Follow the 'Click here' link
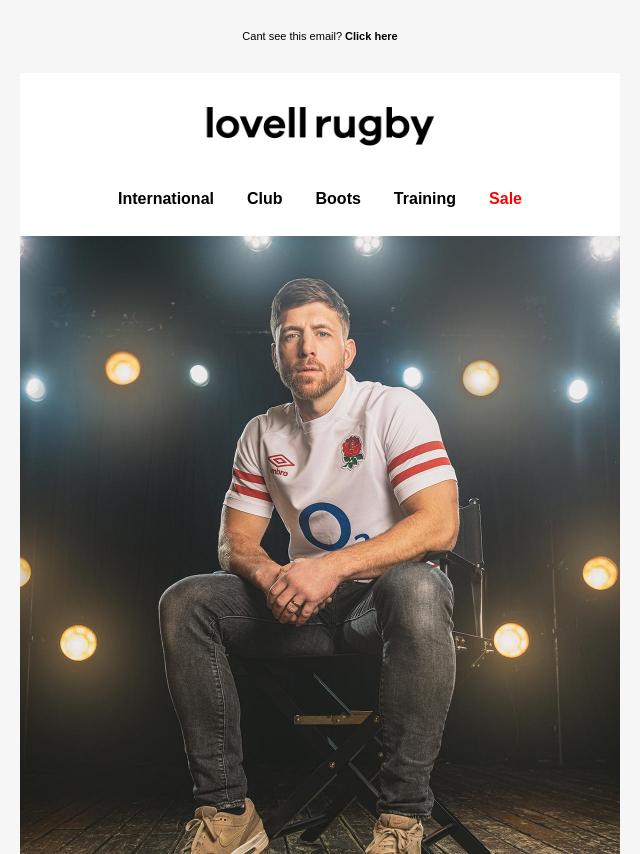Viewport: 640px width, 854px height. click(x=371, y=36)
